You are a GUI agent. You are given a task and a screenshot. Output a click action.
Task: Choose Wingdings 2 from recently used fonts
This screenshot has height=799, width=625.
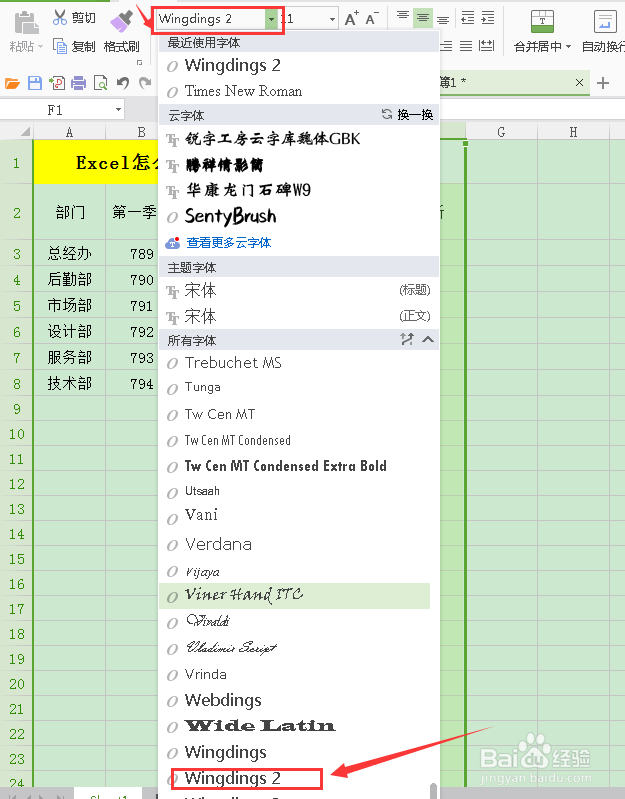click(298, 65)
